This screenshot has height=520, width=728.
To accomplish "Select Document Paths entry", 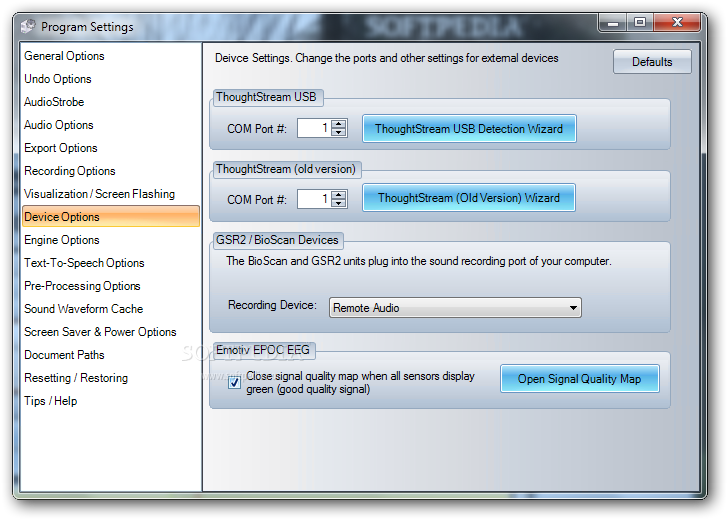I will [x=64, y=355].
